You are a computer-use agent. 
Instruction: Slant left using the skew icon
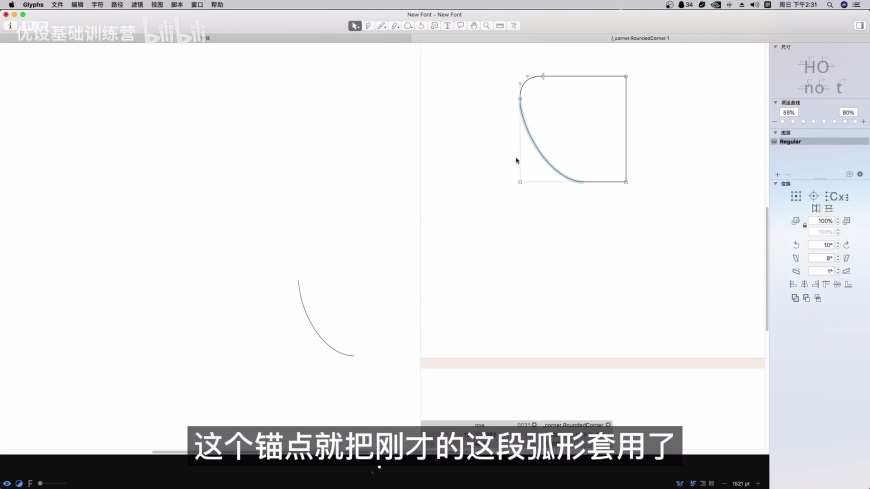[796, 258]
